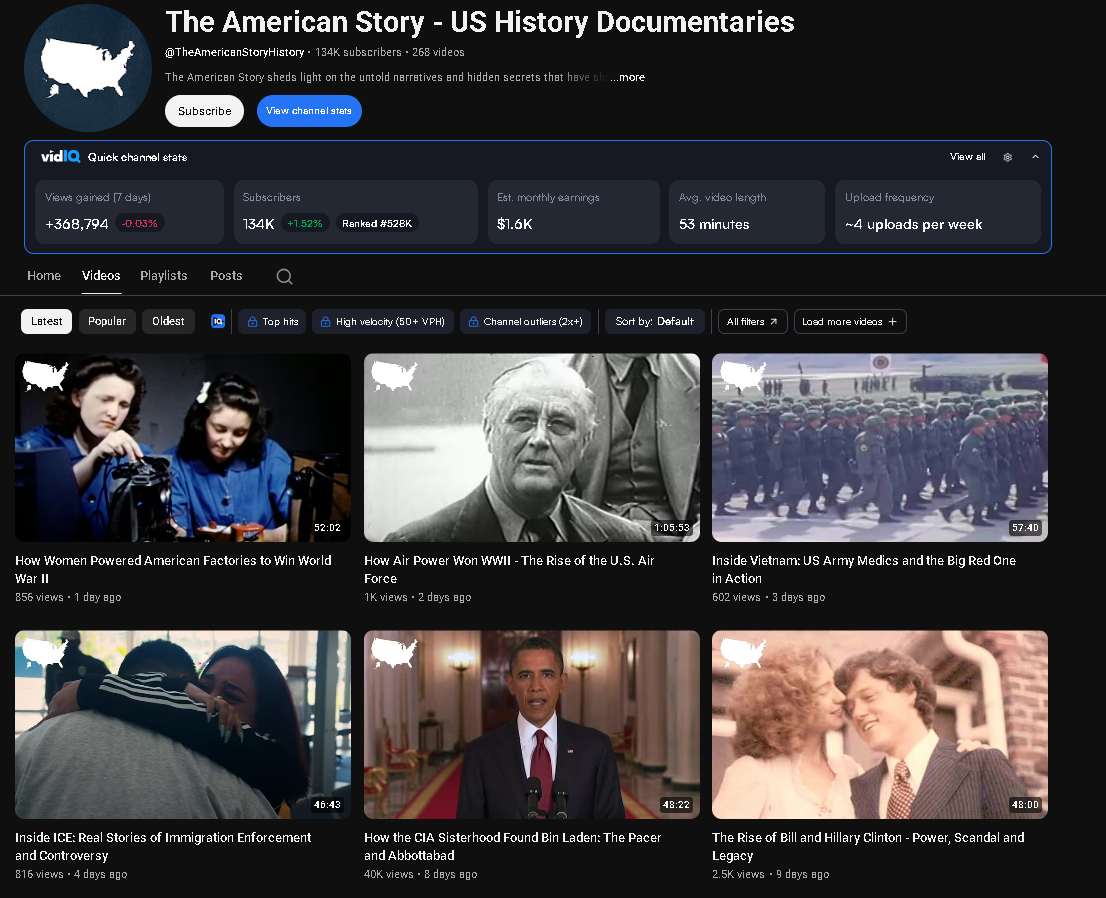Screen dimensions: 1106x898
Task: Go to the Home tab
Action: point(44,276)
